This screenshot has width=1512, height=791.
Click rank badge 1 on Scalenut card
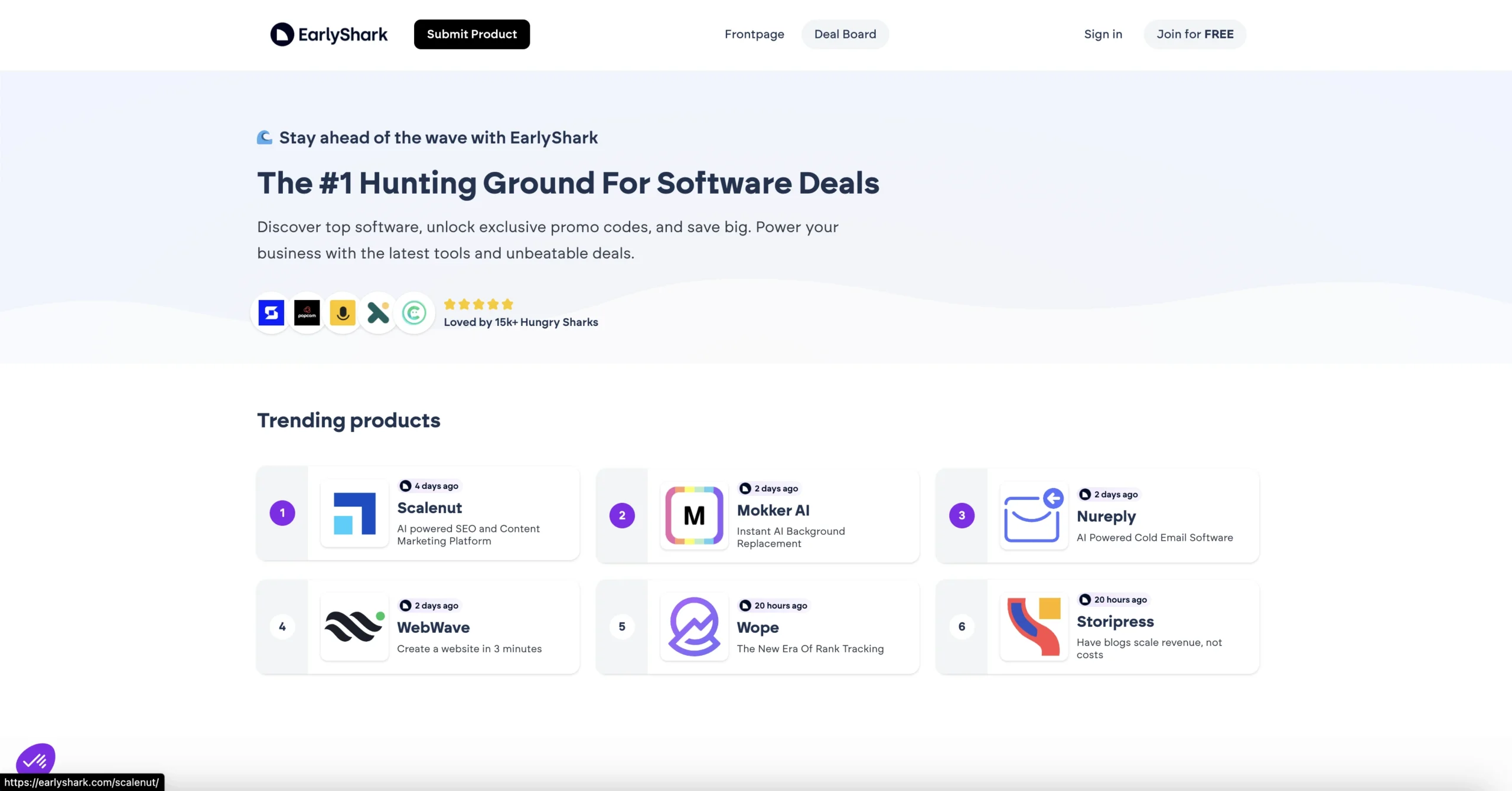(282, 513)
